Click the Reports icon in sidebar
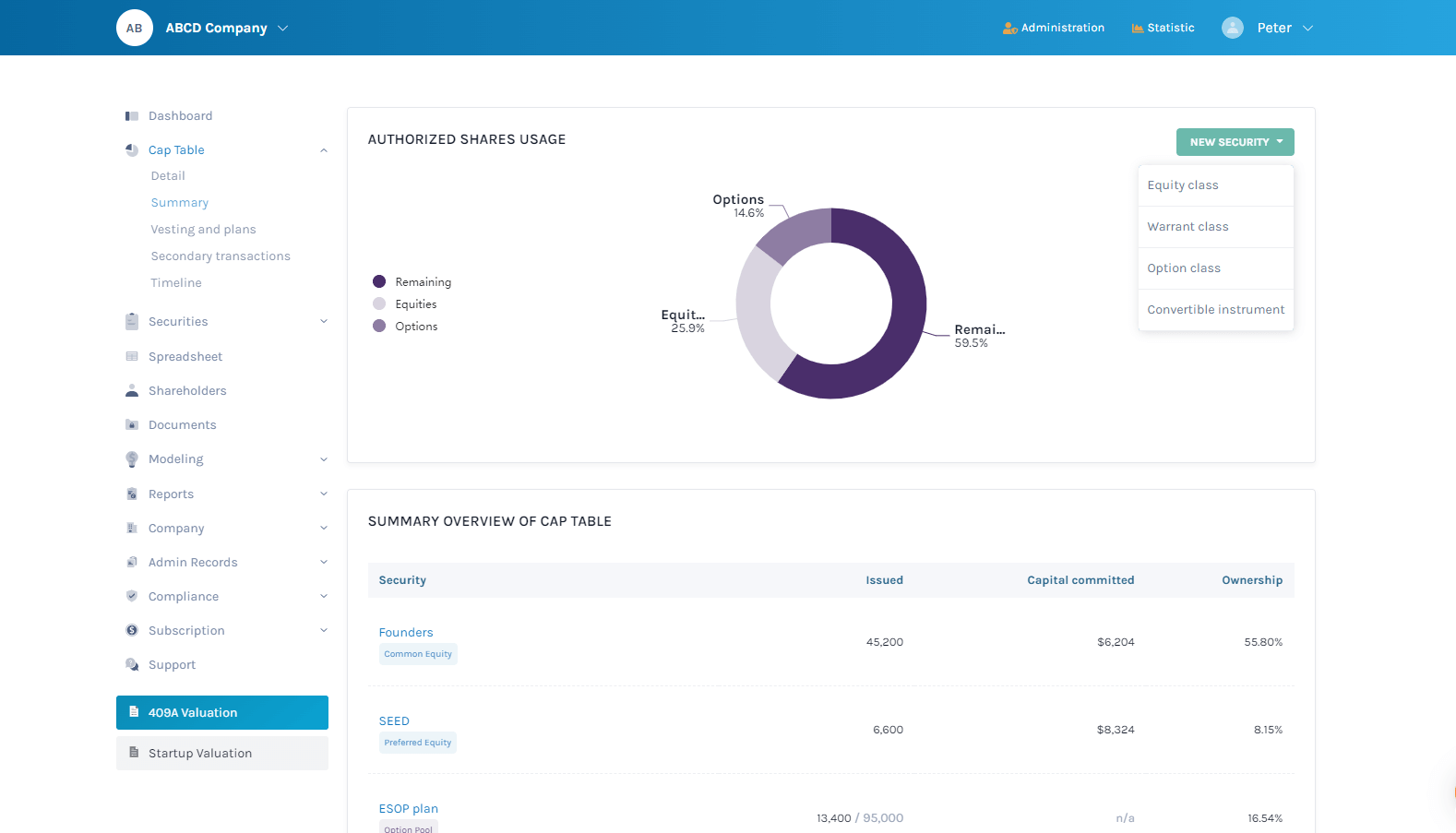This screenshot has height=833, width=1456. tap(132, 494)
